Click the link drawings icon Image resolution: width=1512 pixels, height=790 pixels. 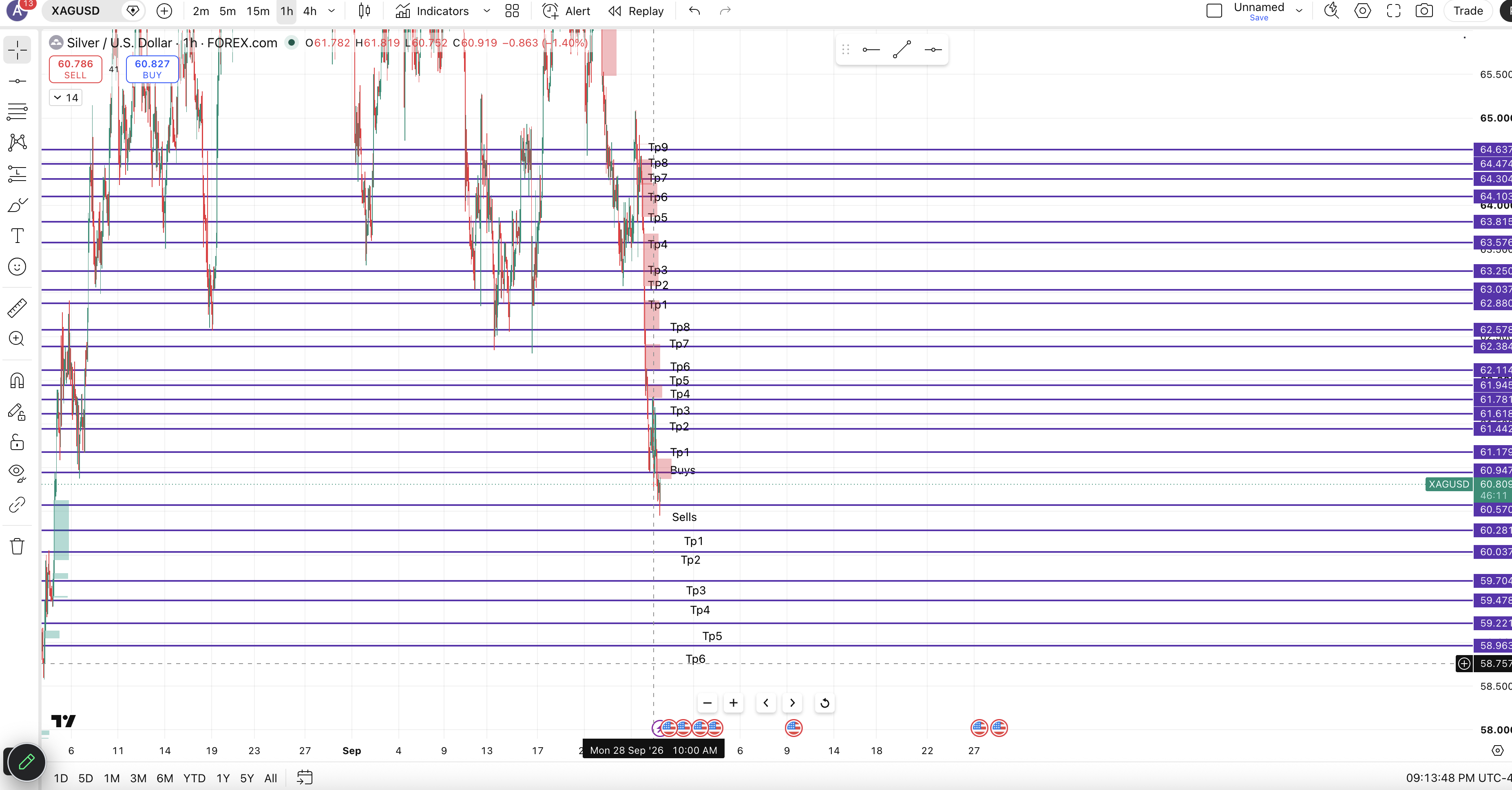coord(17,504)
